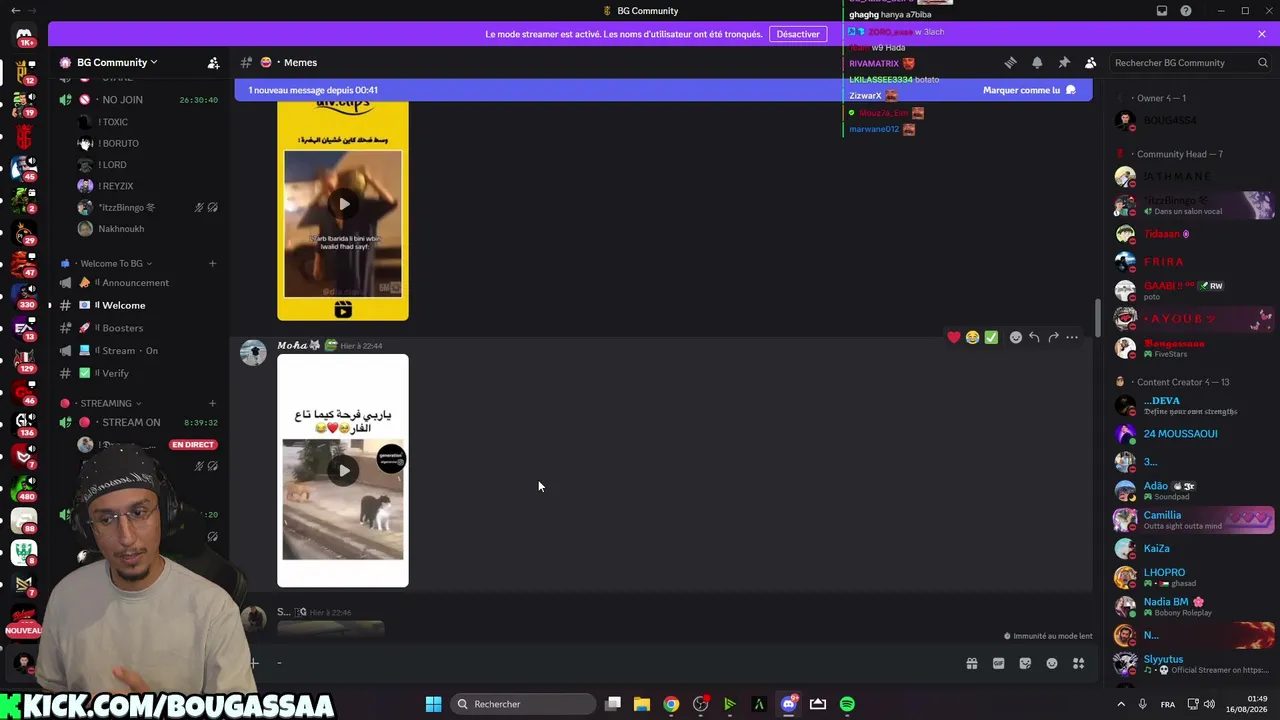Open the Welcome channel
The height and width of the screenshot is (720, 1280).
138,305
